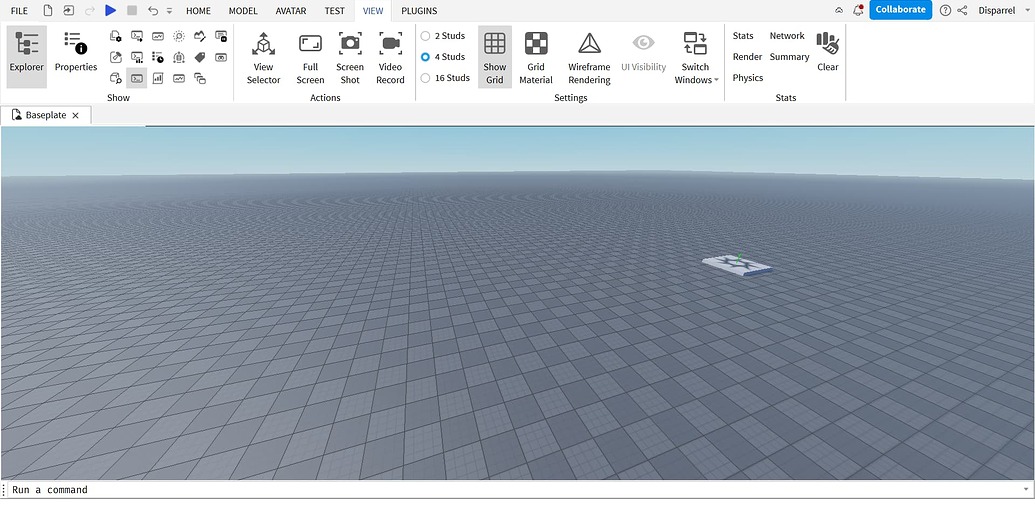Select the 2 Studs radio option
The height and width of the screenshot is (525, 1035).
[426, 36]
